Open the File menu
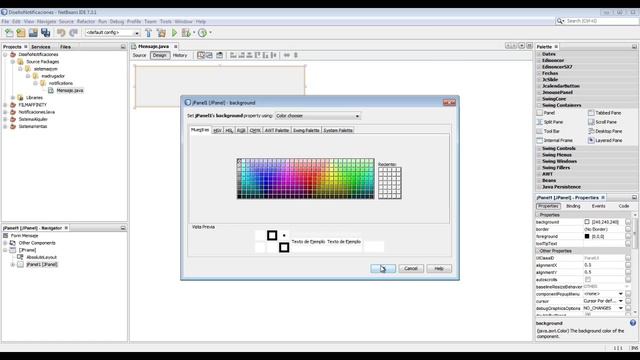Image resolution: width=640 pixels, height=360 pixels. [x=5, y=21]
